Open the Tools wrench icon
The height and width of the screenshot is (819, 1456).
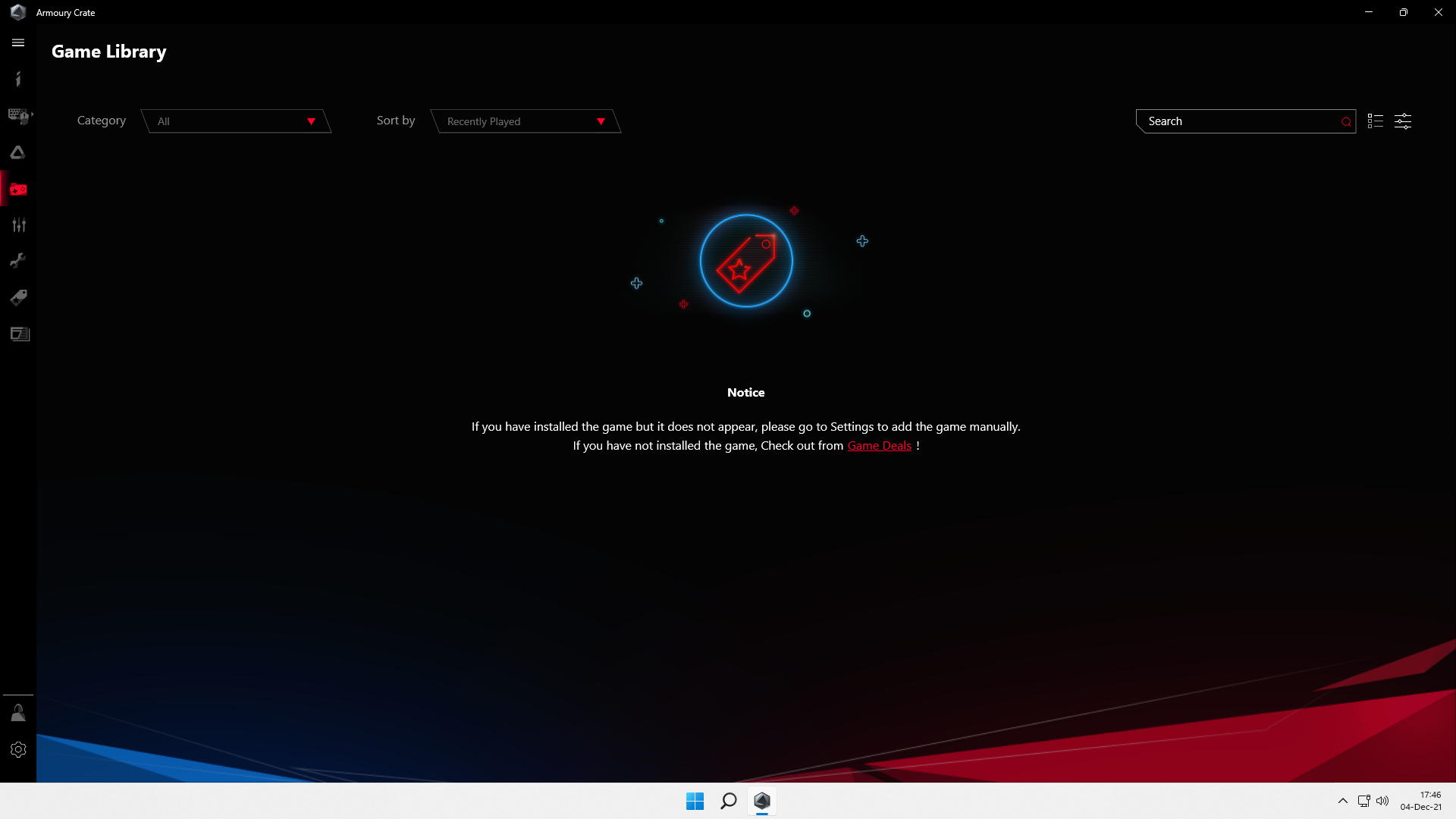coord(18,261)
